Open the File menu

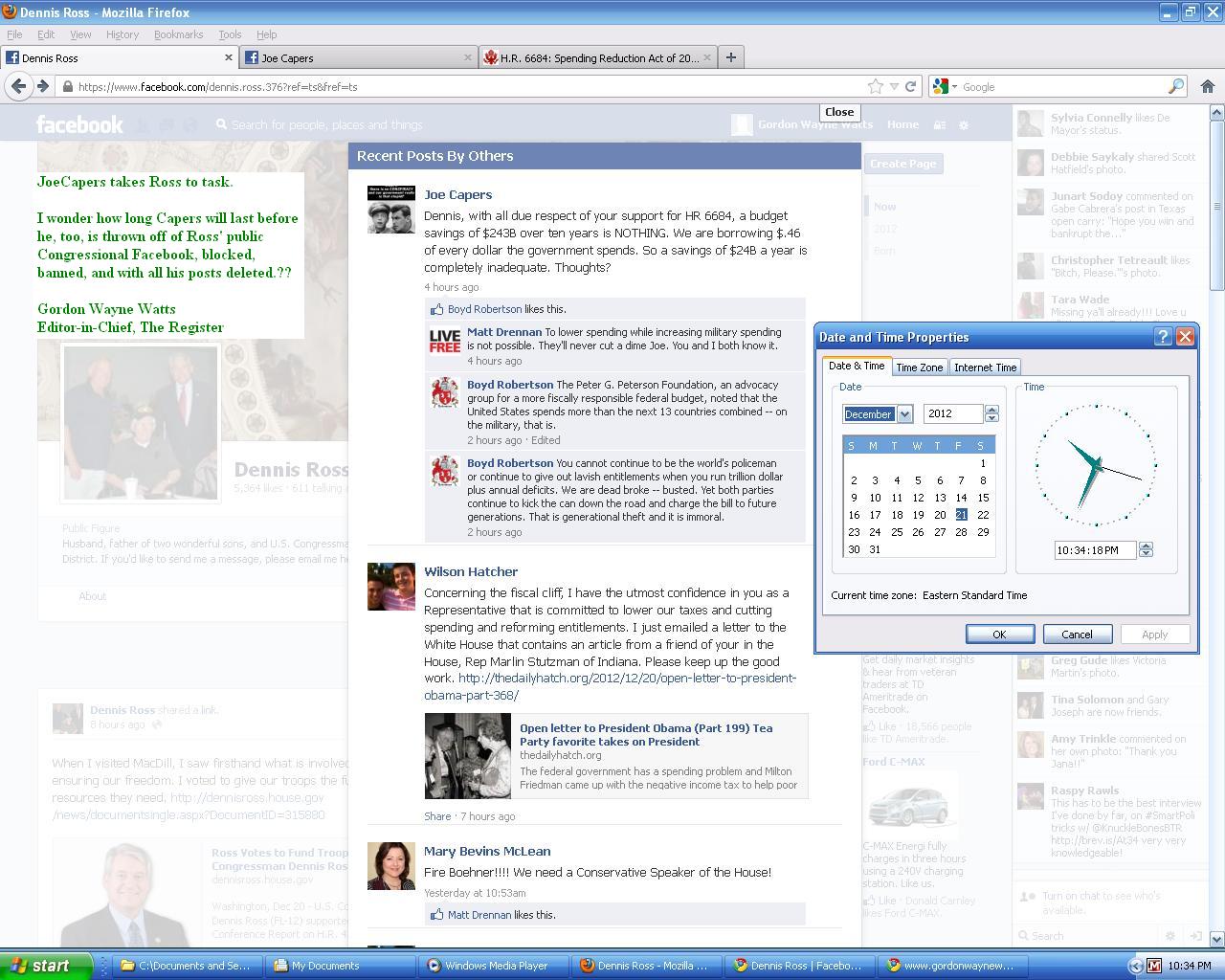pos(14,34)
